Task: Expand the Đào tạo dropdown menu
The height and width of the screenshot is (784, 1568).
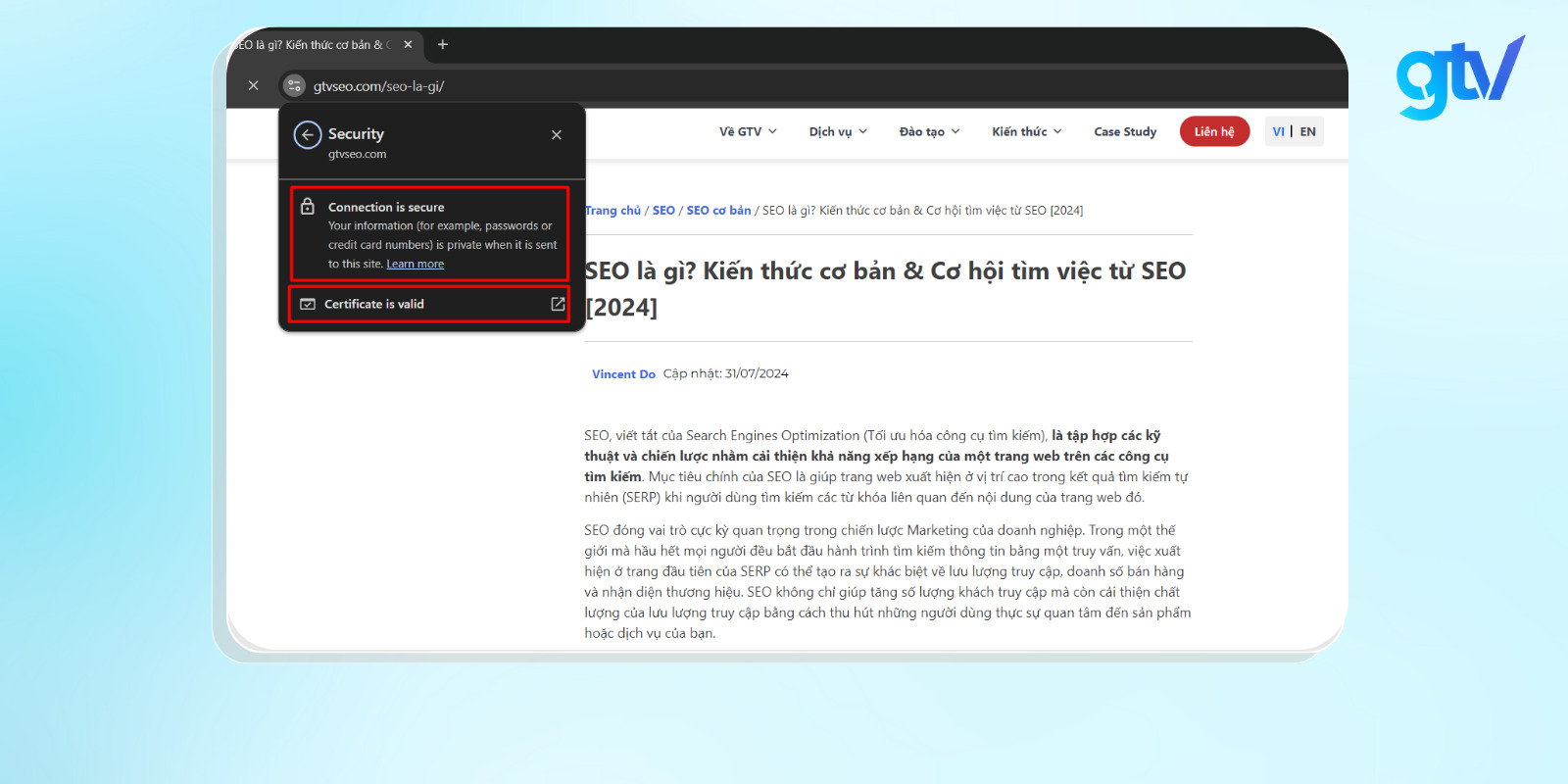Action: pyautogui.click(x=929, y=131)
